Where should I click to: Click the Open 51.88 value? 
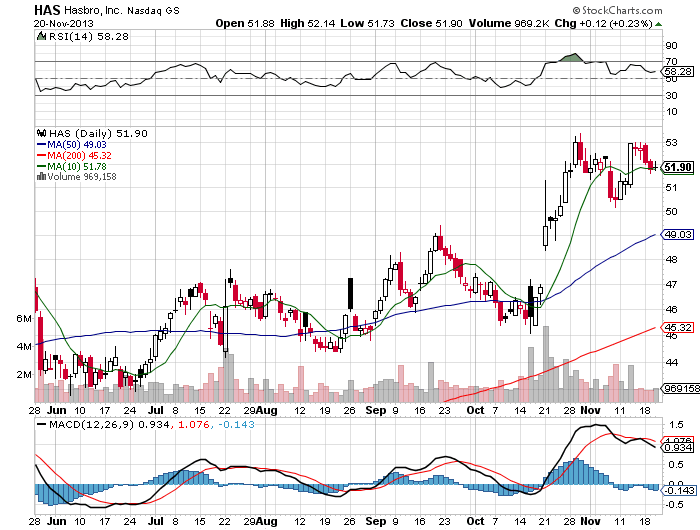click(x=245, y=23)
